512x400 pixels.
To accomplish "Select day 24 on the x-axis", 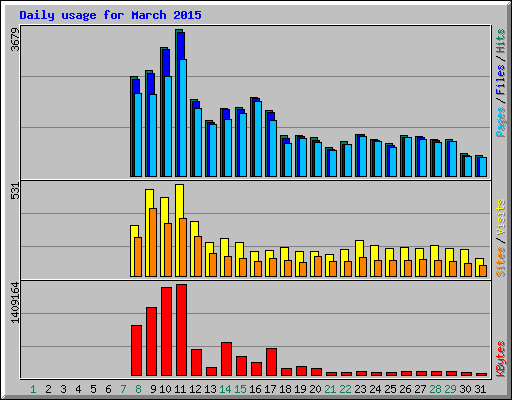I will pos(375,389).
